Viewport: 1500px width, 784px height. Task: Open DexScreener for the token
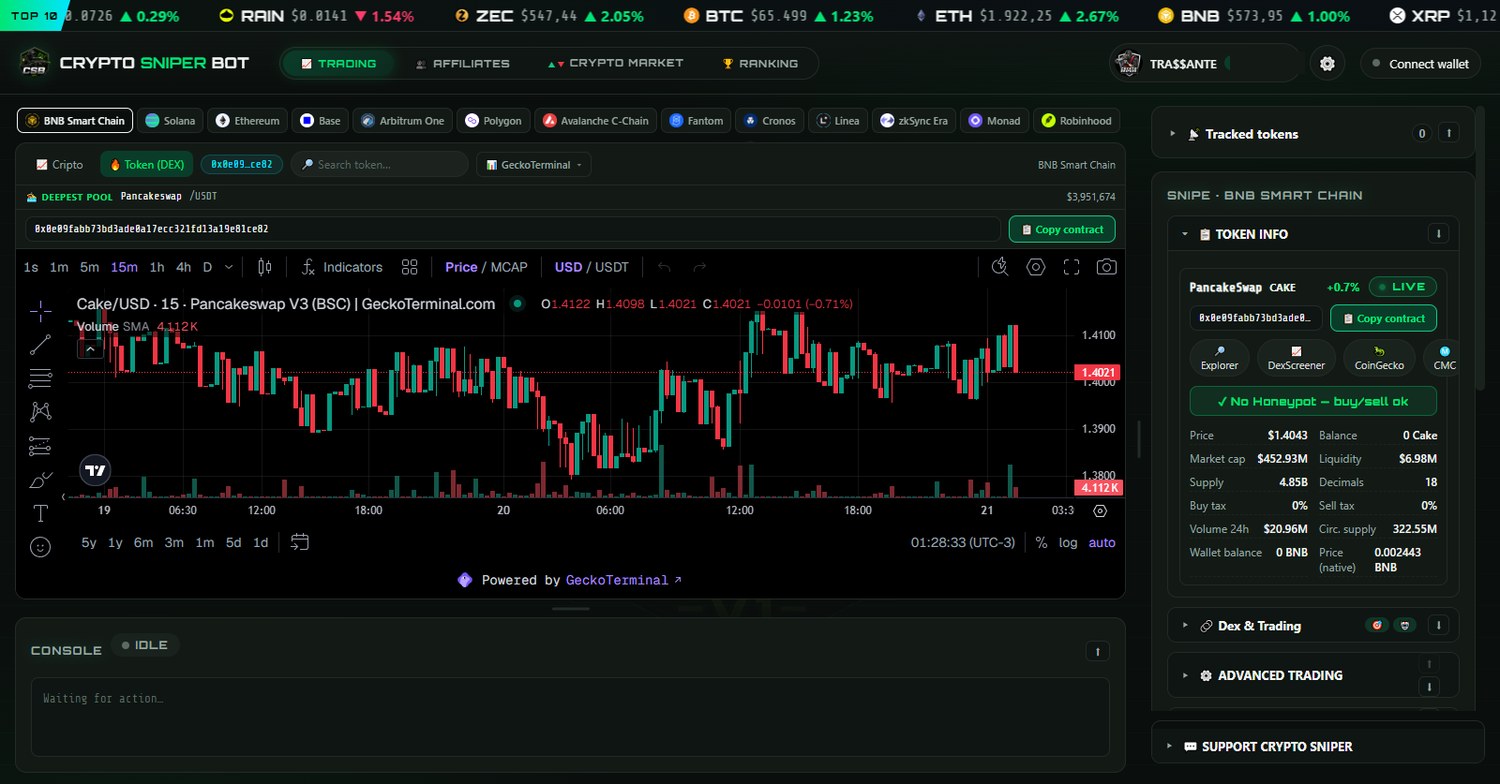[x=1296, y=358]
